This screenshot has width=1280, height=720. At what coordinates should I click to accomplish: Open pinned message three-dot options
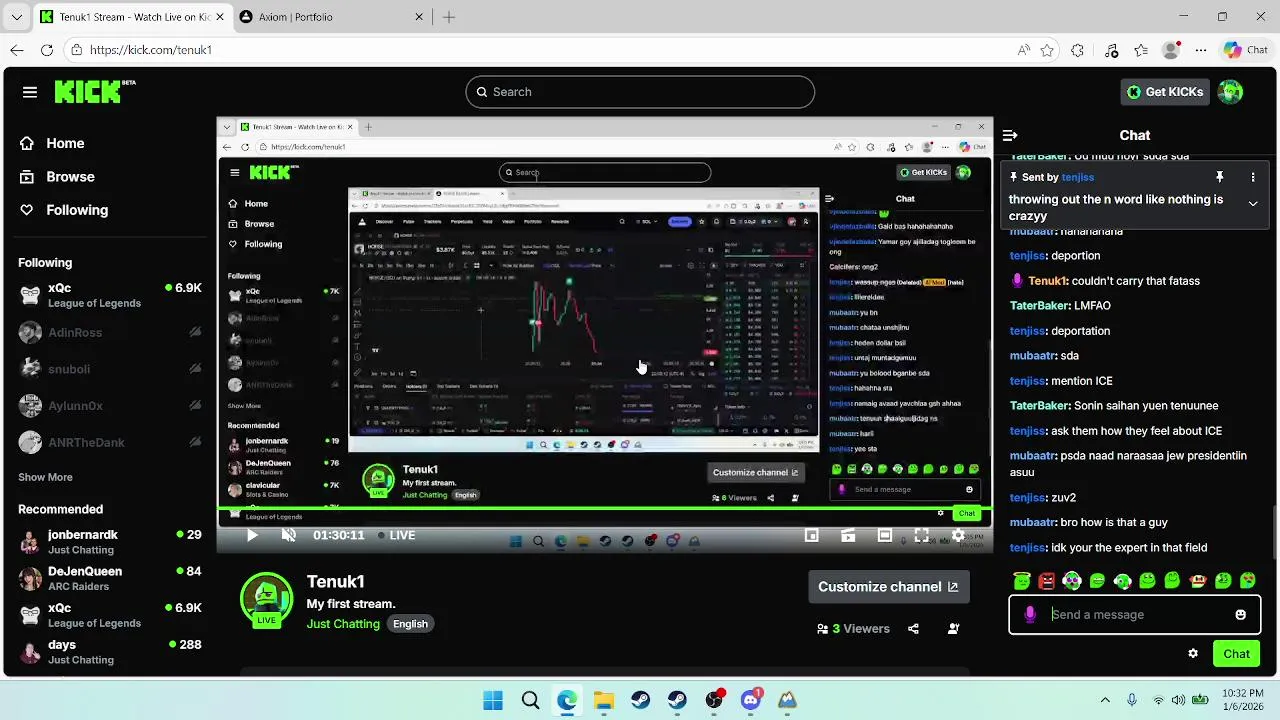pyautogui.click(x=1253, y=177)
